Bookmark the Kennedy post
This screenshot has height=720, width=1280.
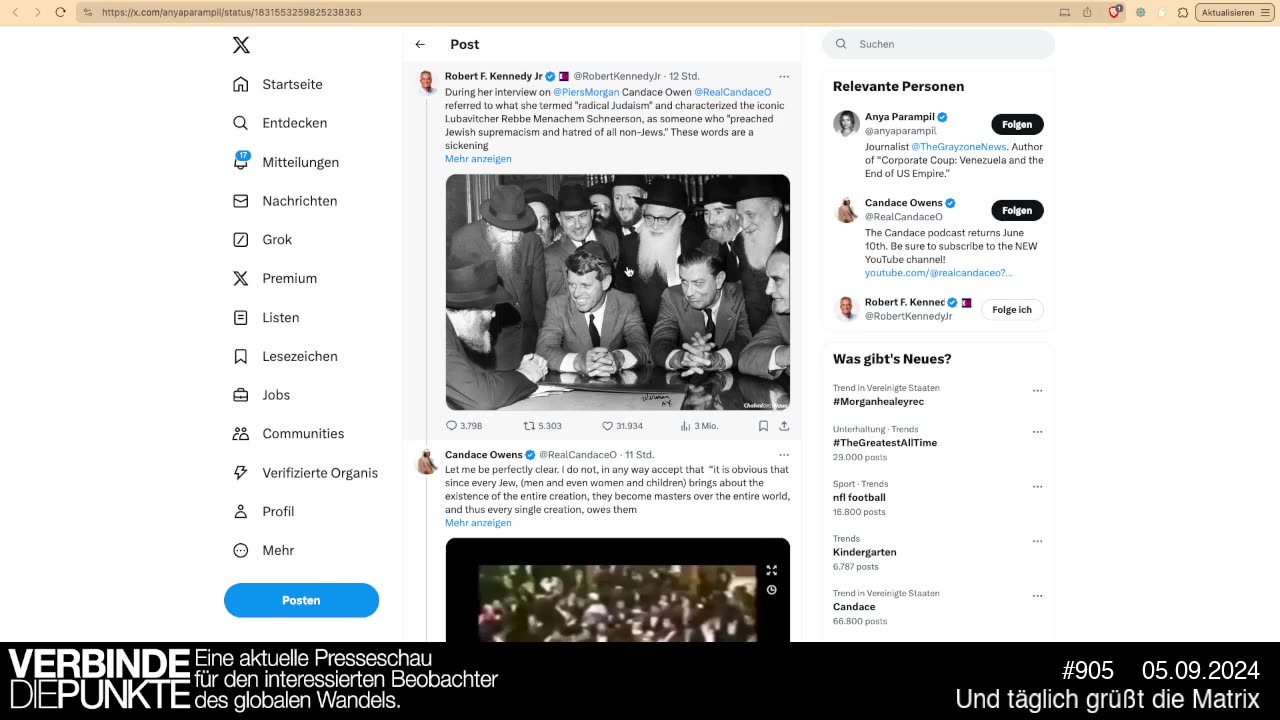click(x=763, y=426)
